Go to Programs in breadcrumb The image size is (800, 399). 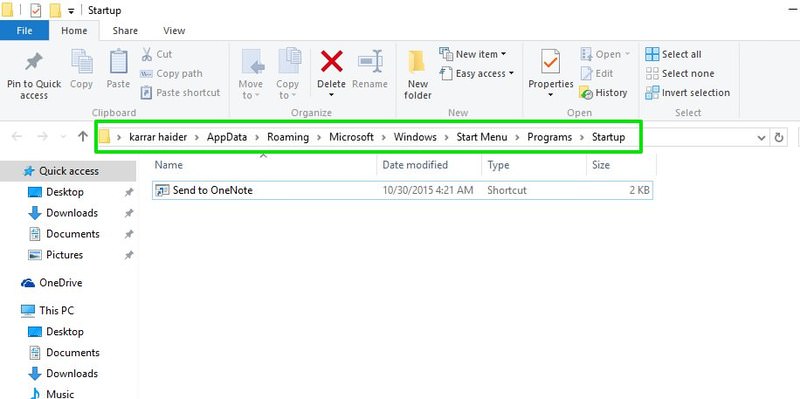click(x=549, y=137)
